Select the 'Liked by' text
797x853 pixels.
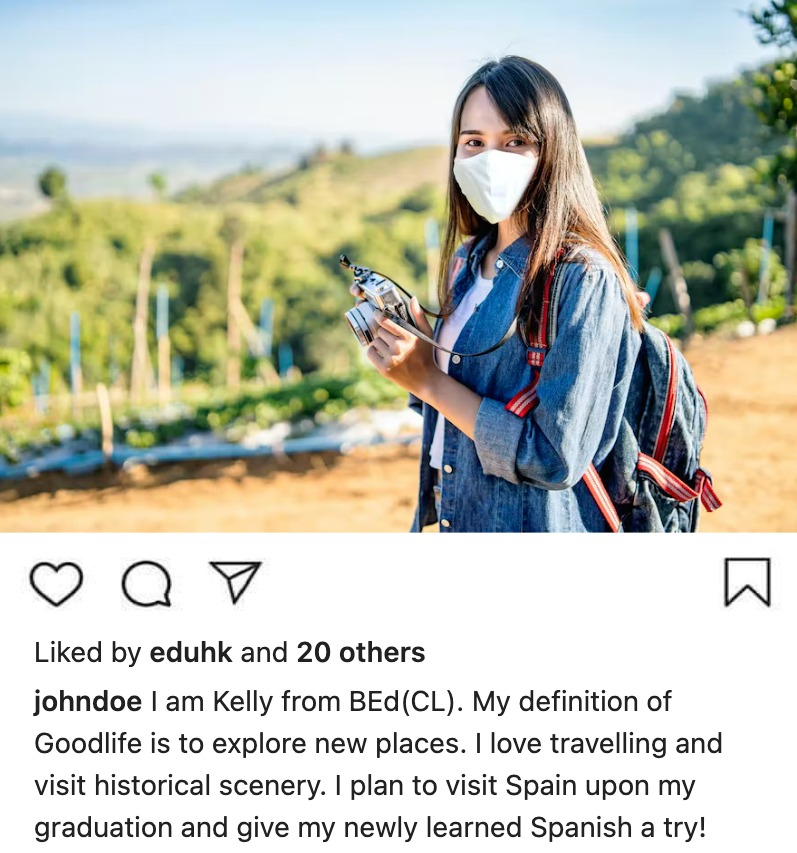(88, 652)
